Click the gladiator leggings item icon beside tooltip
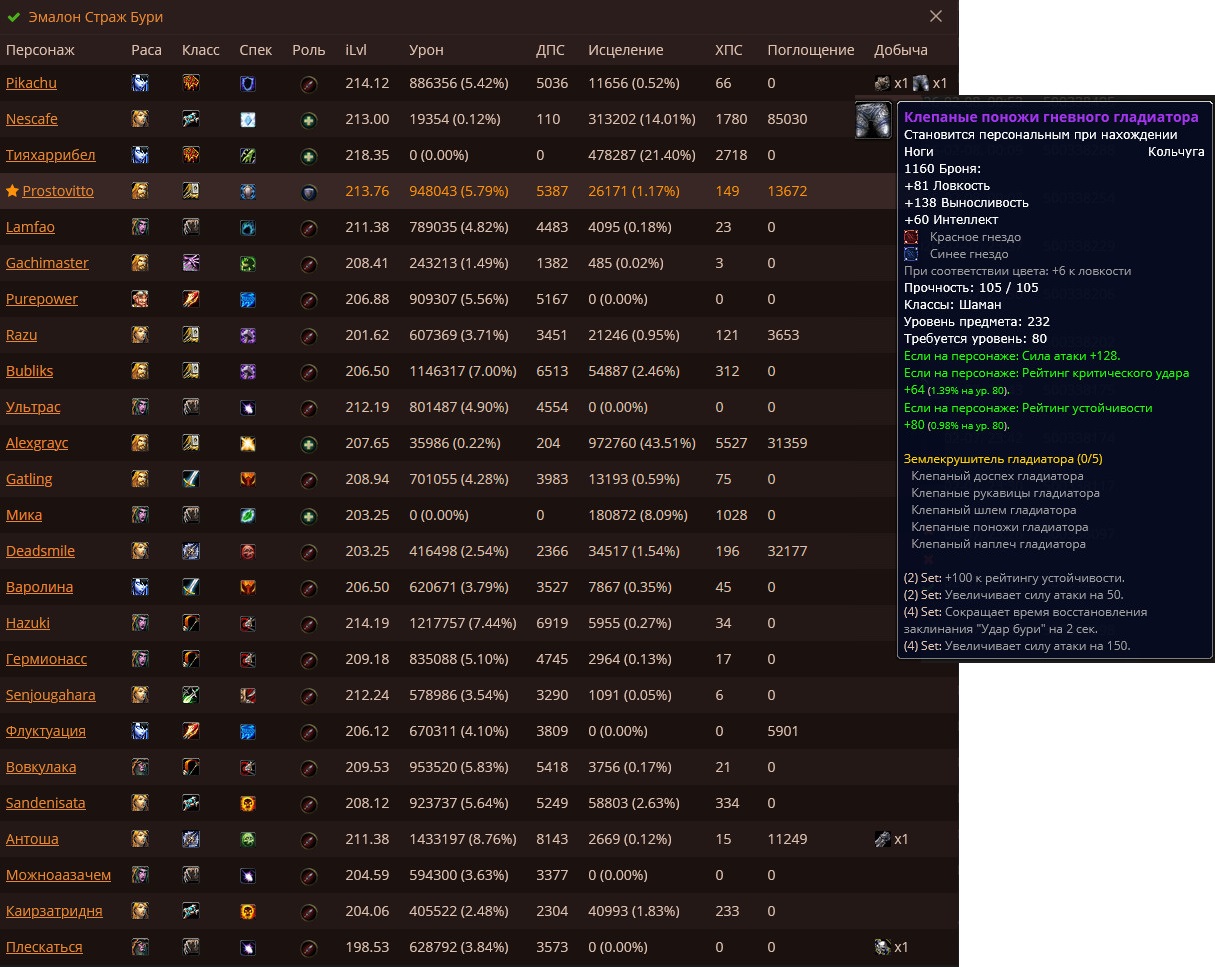Image resolution: width=1215 pixels, height=967 pixels. [874, 120]
